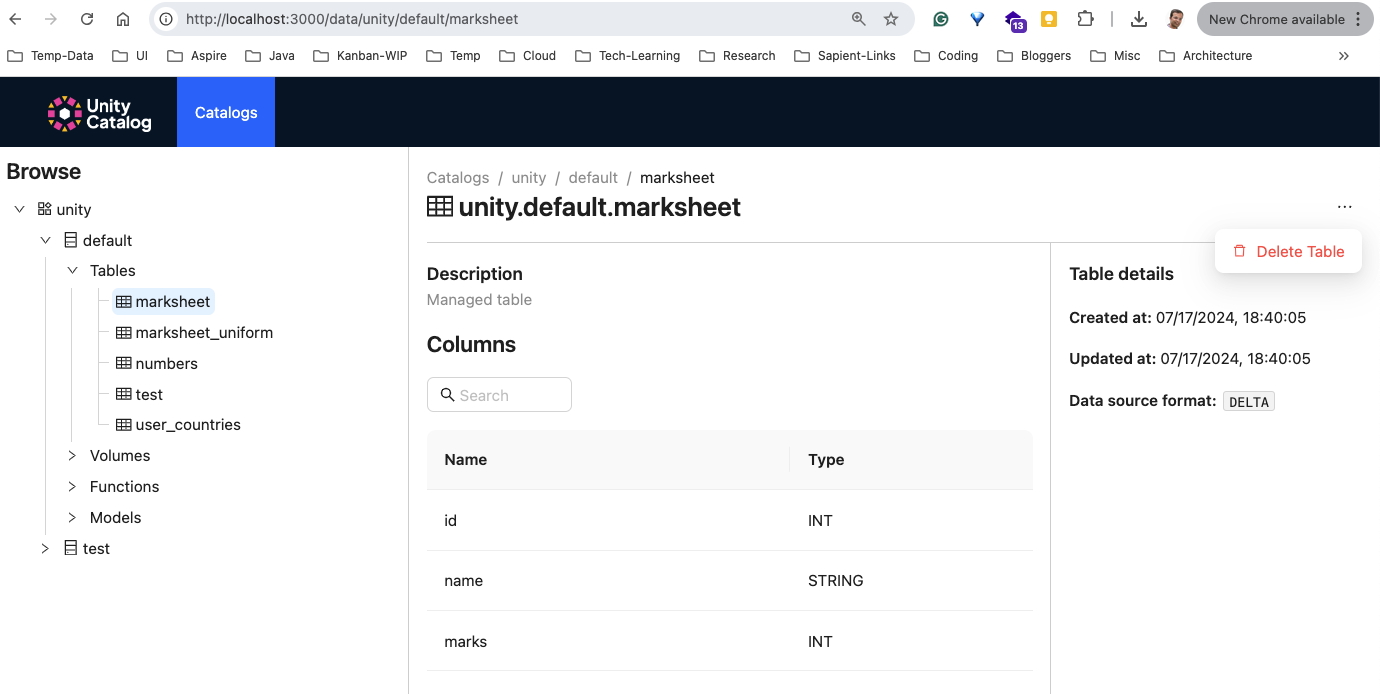Click unity in the breadcrumb
The width and height of the screenshot is (1380, 694).
(529, 177)
